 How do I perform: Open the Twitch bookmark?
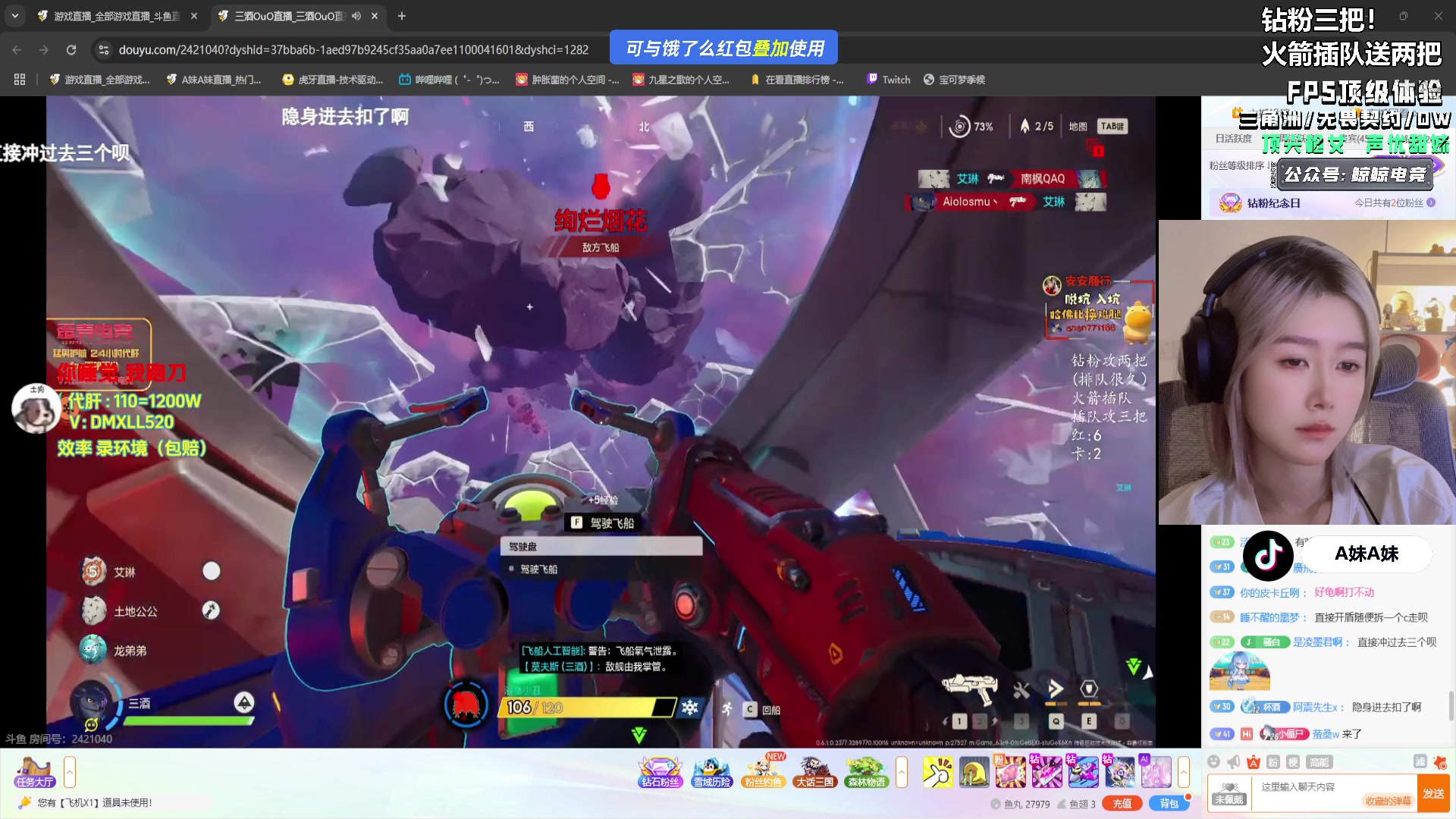coord(889,80)
